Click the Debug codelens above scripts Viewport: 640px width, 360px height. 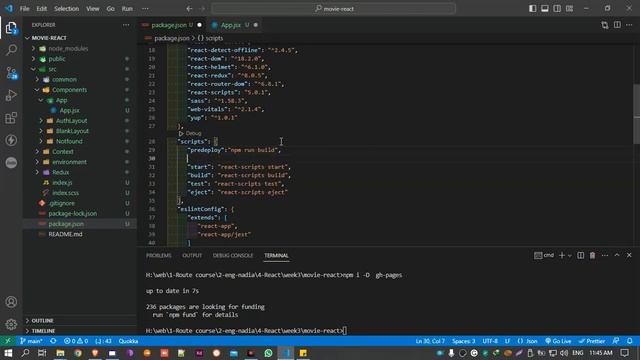tap(190, 133)
